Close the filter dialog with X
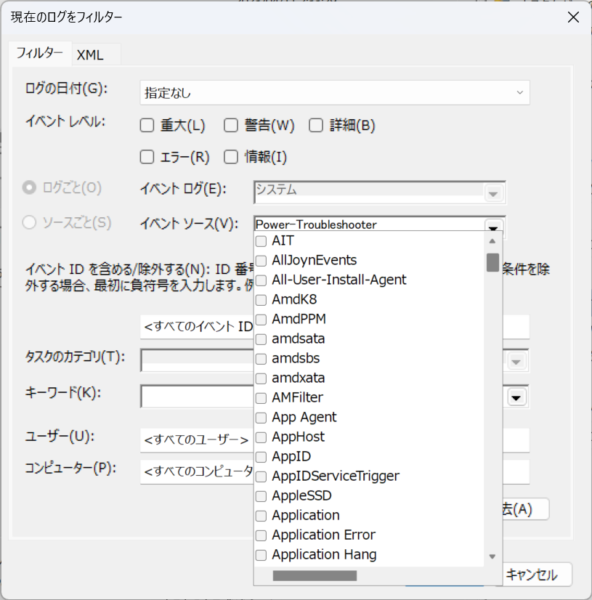Viewport: 592px width, 600px height. [x=573, y=17]
